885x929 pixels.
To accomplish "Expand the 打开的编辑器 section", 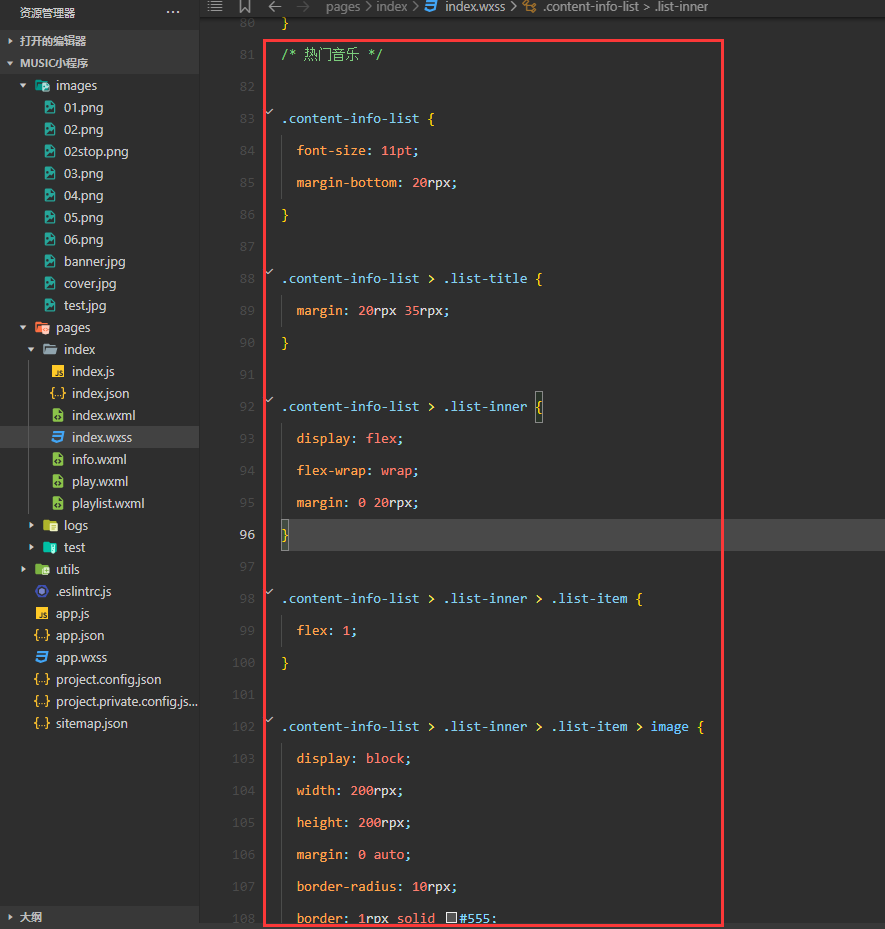I will click(10, 41).
